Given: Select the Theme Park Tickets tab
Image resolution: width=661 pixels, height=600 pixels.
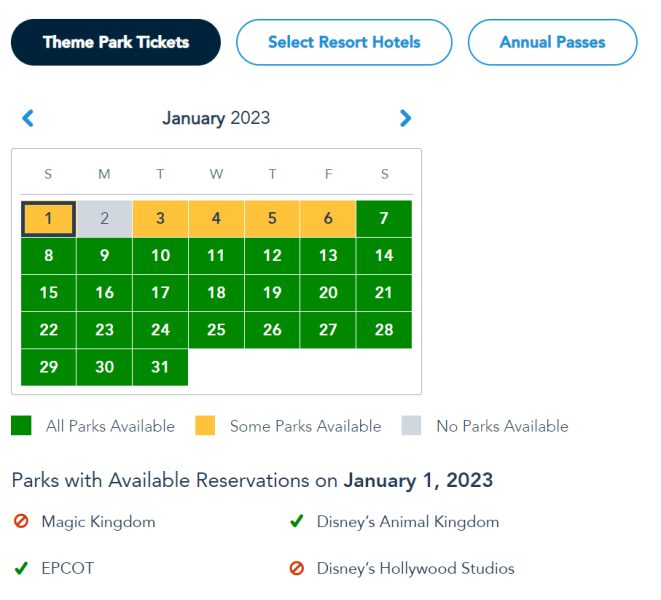Looking at the screenshot, I should pyautogui.click(x=116, y=42).
